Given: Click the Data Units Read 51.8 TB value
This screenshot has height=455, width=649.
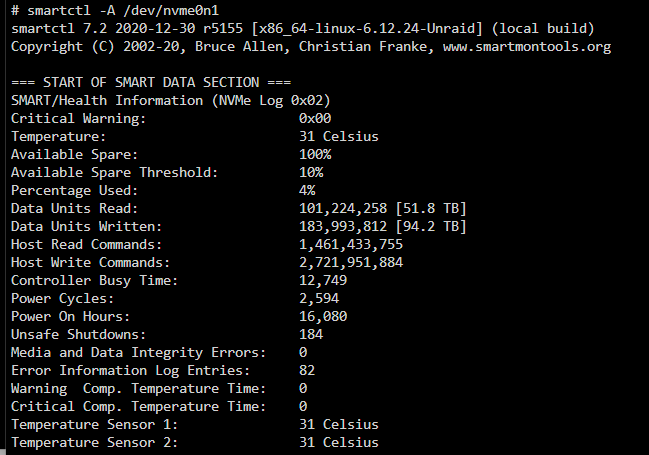Looking at the screenshot, I should click(431, 208).
